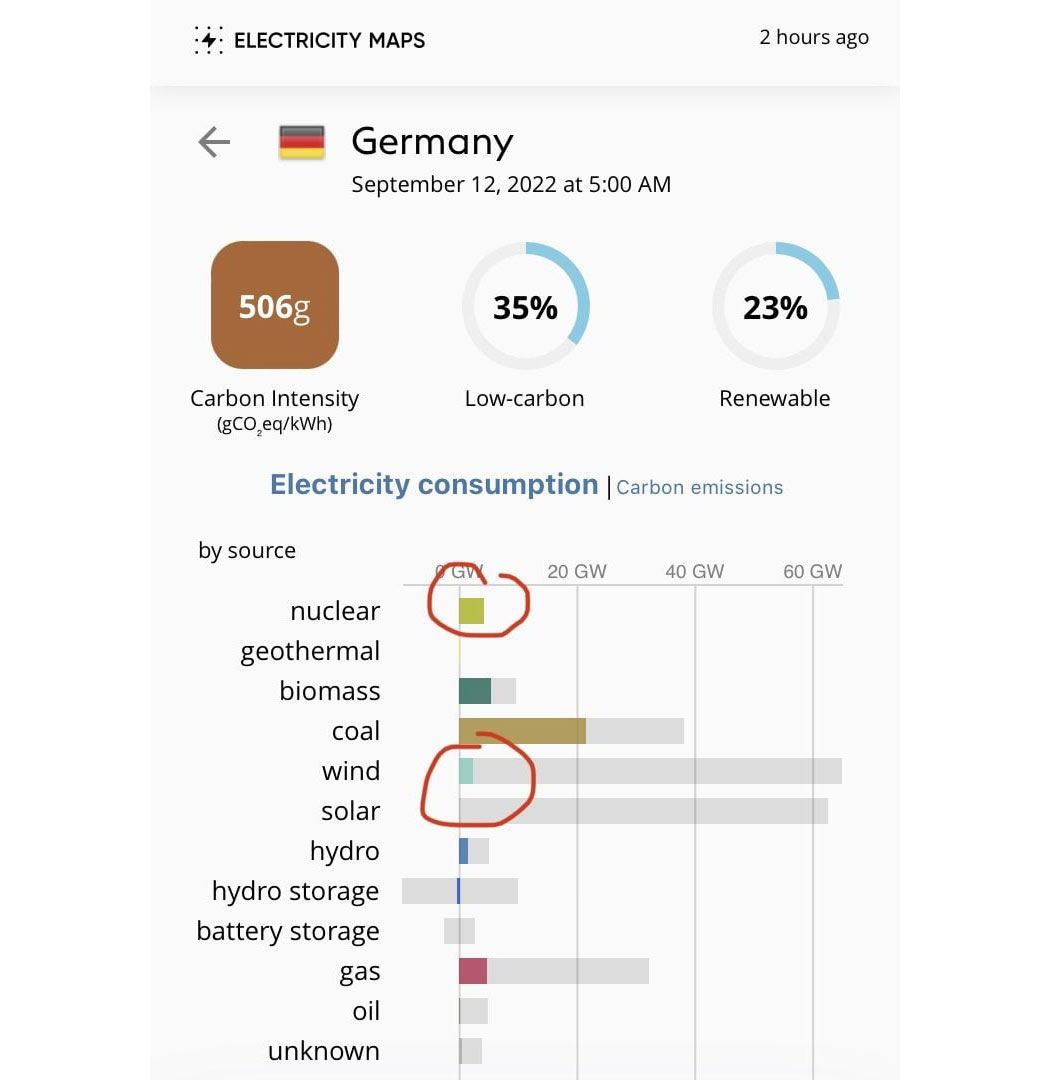Click the Germany country title
Viewport: 1050px width, 1080px height.
(433, 142)
